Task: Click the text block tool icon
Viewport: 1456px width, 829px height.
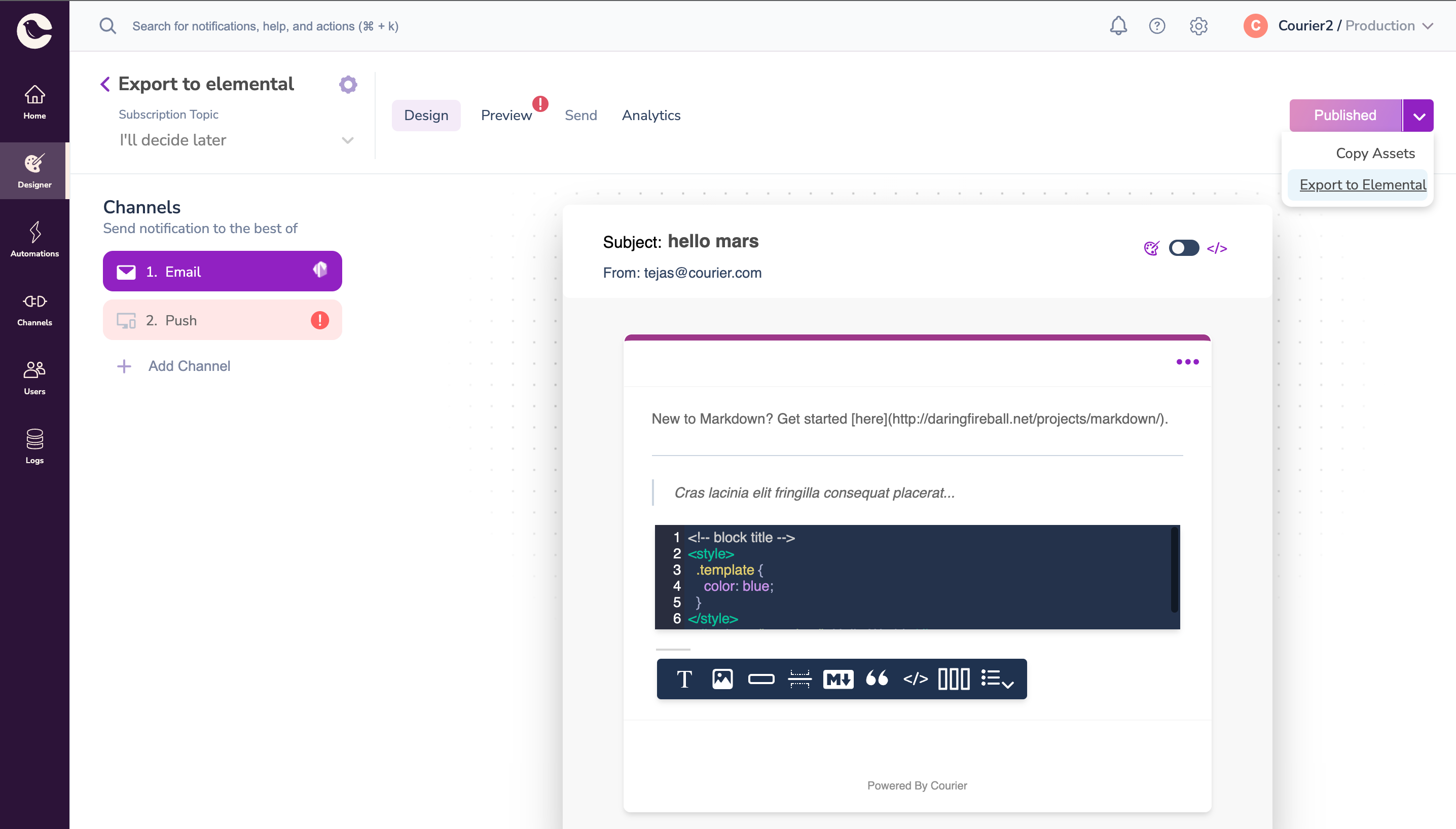Action: coord(684,679)
